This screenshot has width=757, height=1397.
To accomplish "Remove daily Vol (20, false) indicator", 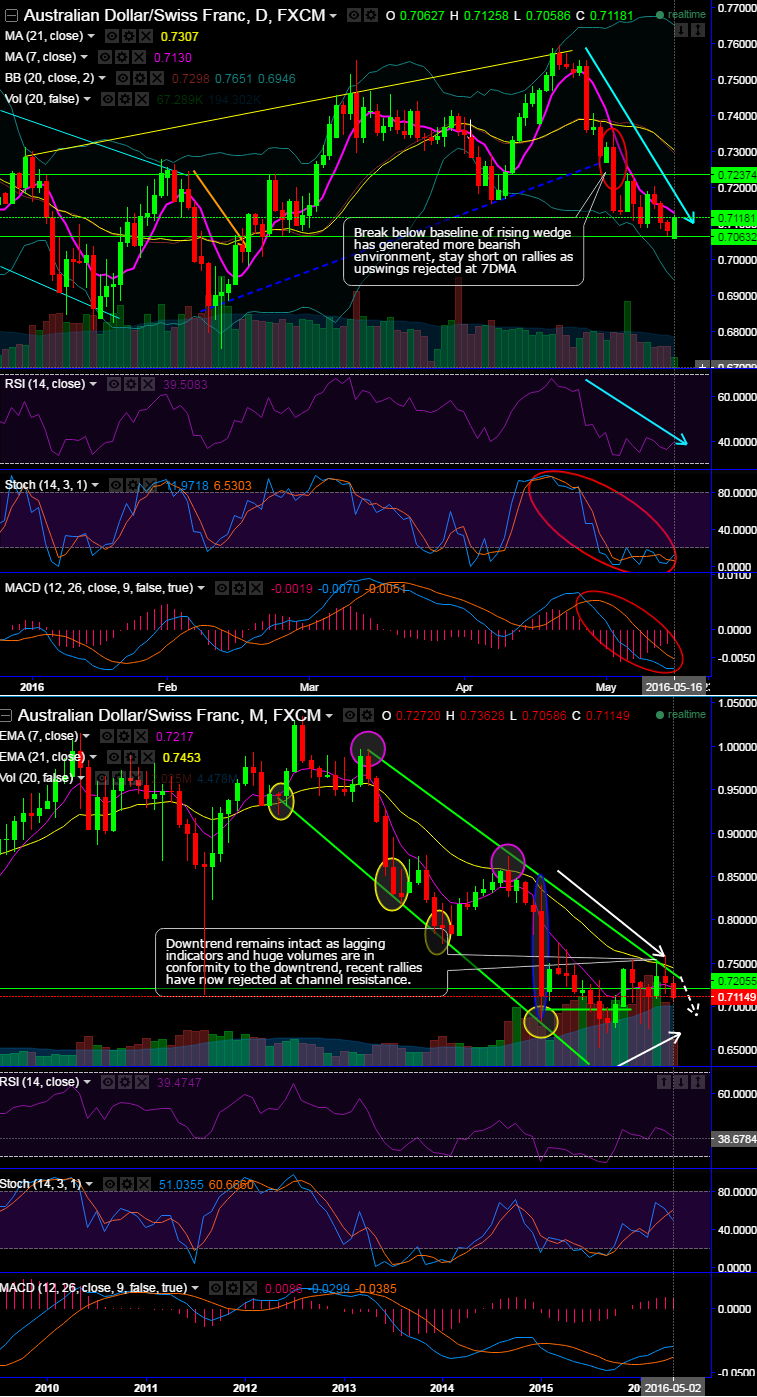I will tap(143, 99).
